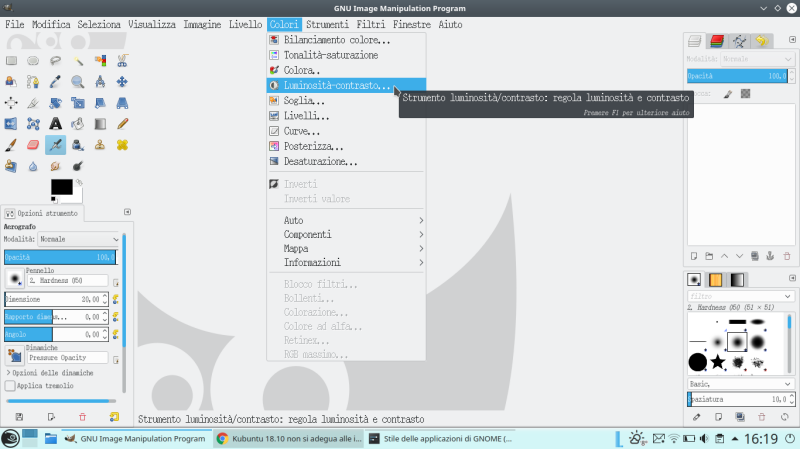Select the Rotate tool
Screen dimensions: 800x449
(x=56, y=103)
